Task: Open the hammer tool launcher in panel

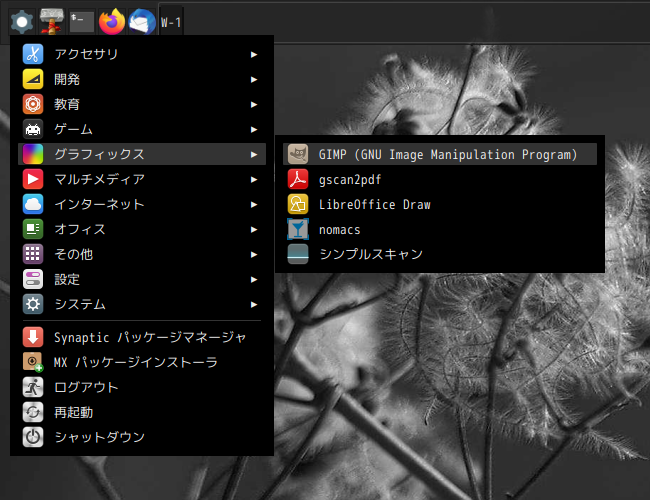Action: 52,21
